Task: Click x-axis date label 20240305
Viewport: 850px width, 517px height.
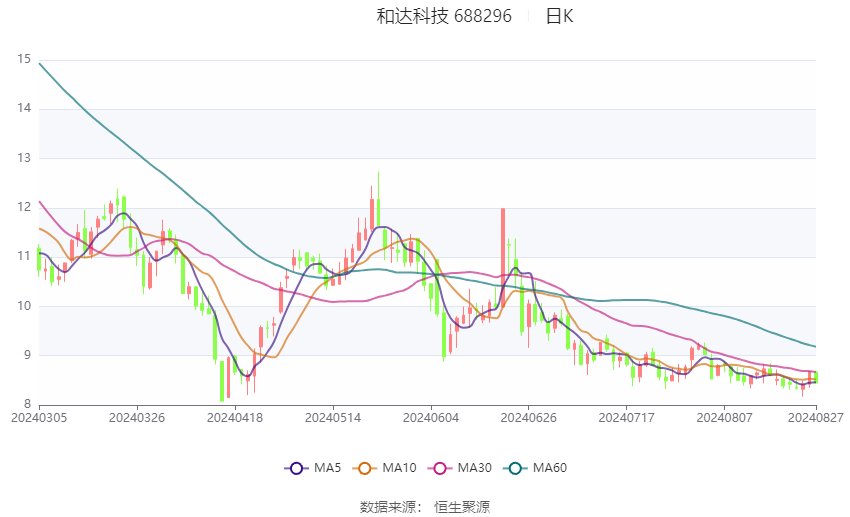Action: [39, 418]
